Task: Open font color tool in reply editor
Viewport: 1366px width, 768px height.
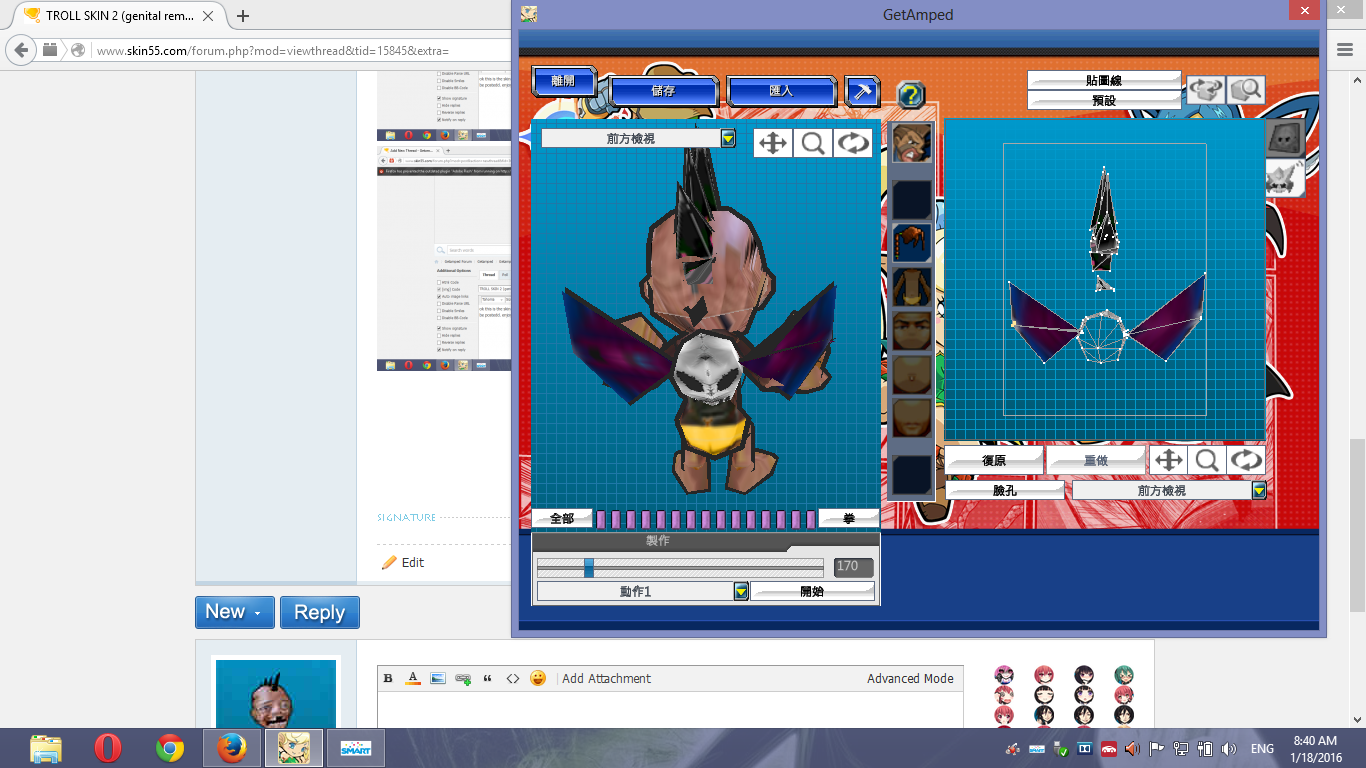Action: [413, 678]
